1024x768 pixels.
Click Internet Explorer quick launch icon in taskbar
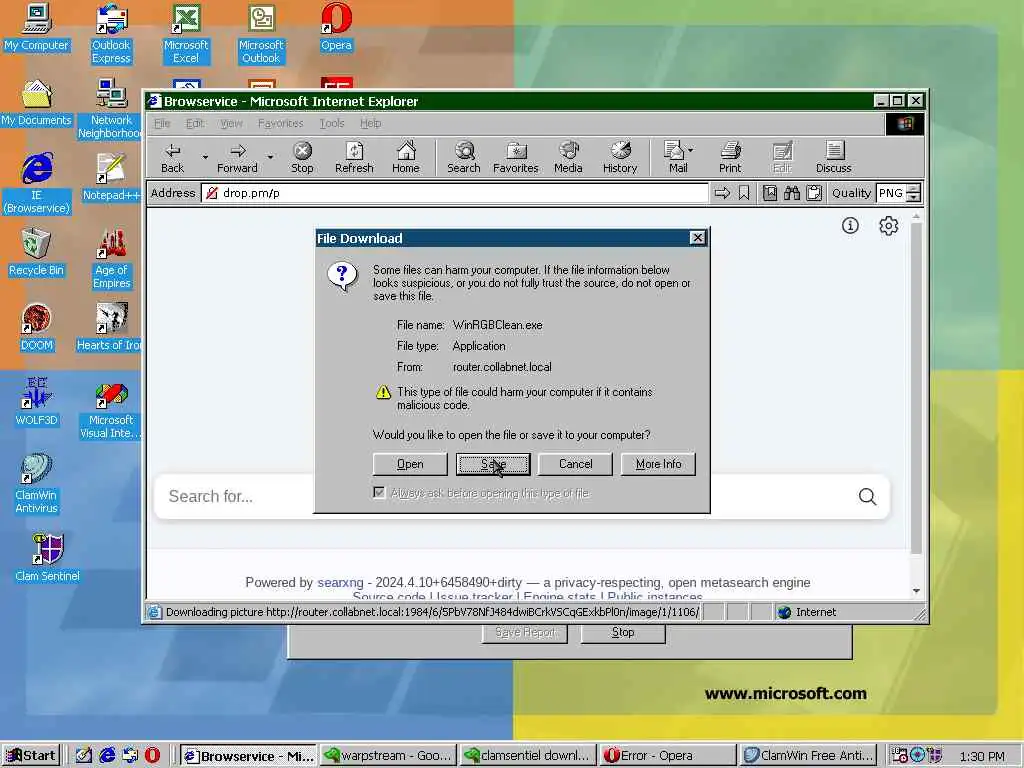click(x=107, y=756)
